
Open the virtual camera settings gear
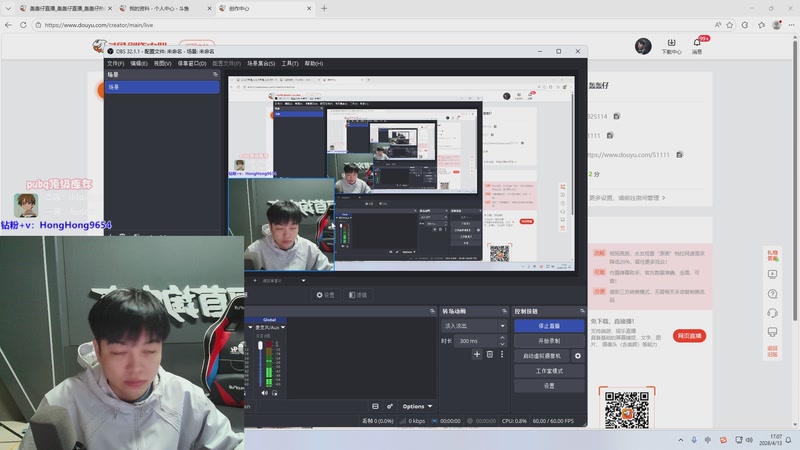pos(577,356)
